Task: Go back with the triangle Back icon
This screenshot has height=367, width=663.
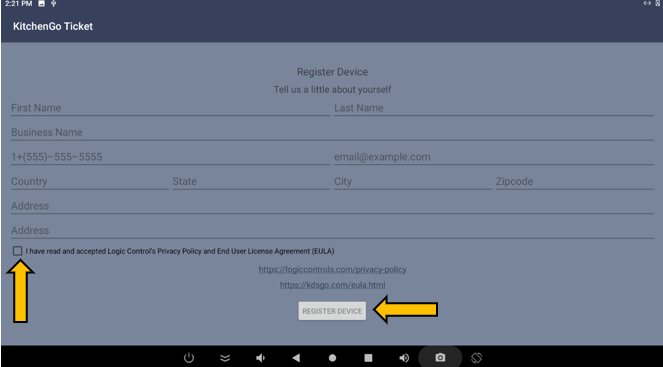Action: [x=296, y=358]
